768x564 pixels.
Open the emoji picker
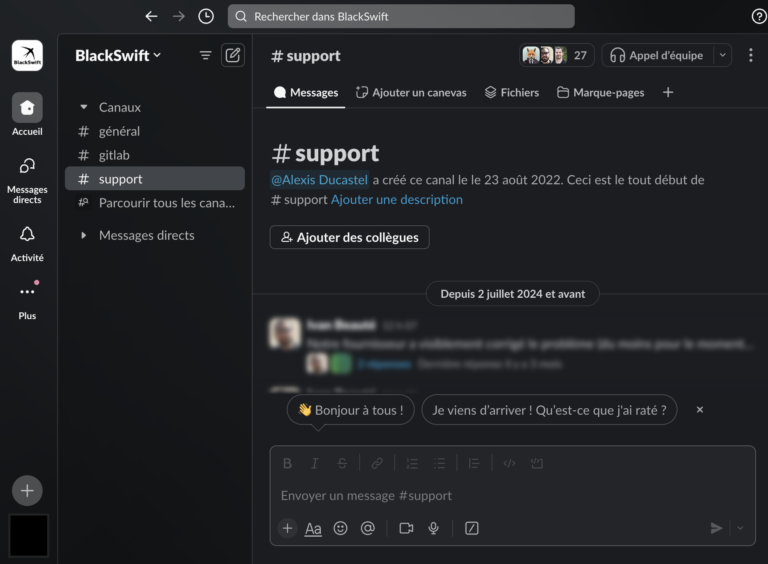[x=340, y=528]
